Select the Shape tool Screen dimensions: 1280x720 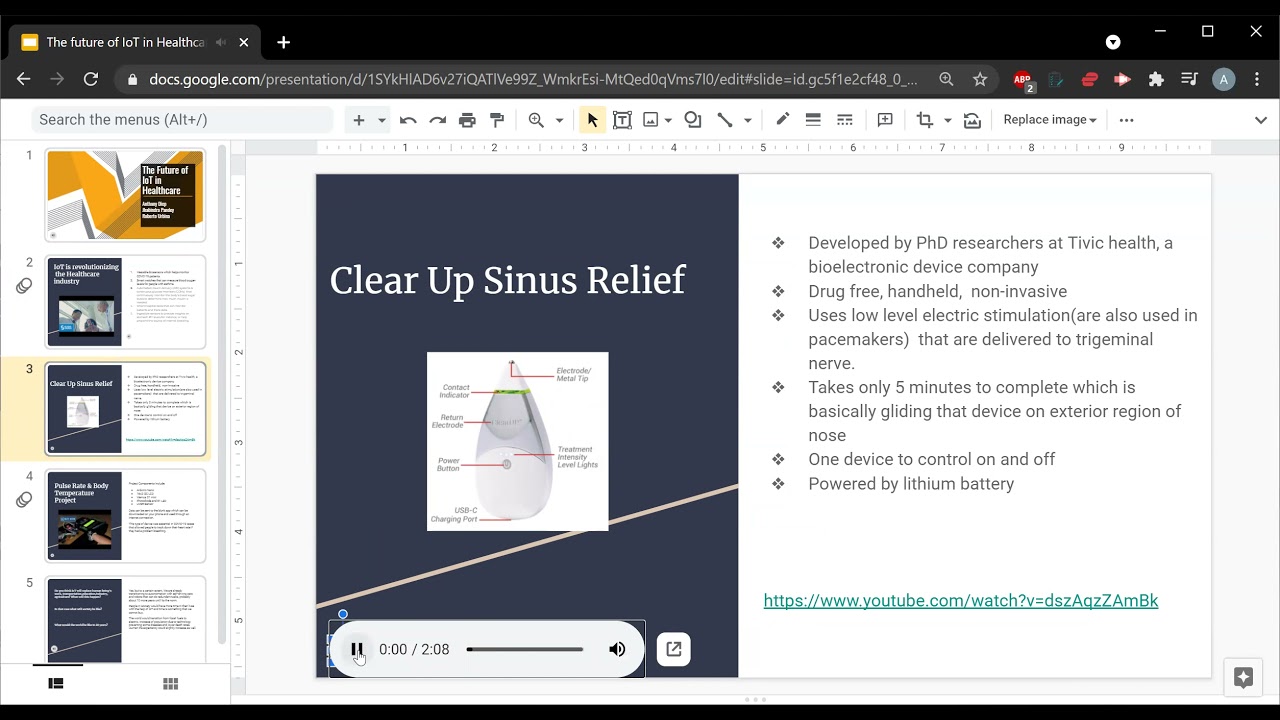coord(693,120)
